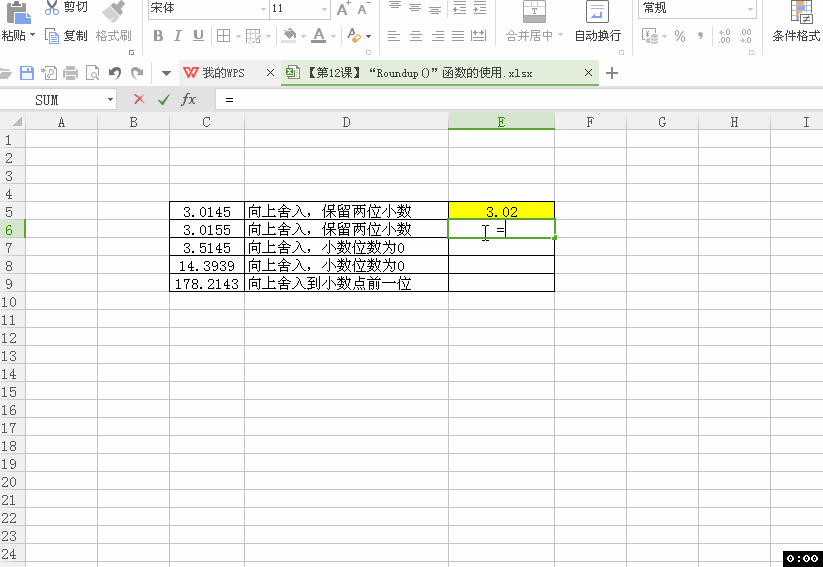Apply font color with the A button

318,36
